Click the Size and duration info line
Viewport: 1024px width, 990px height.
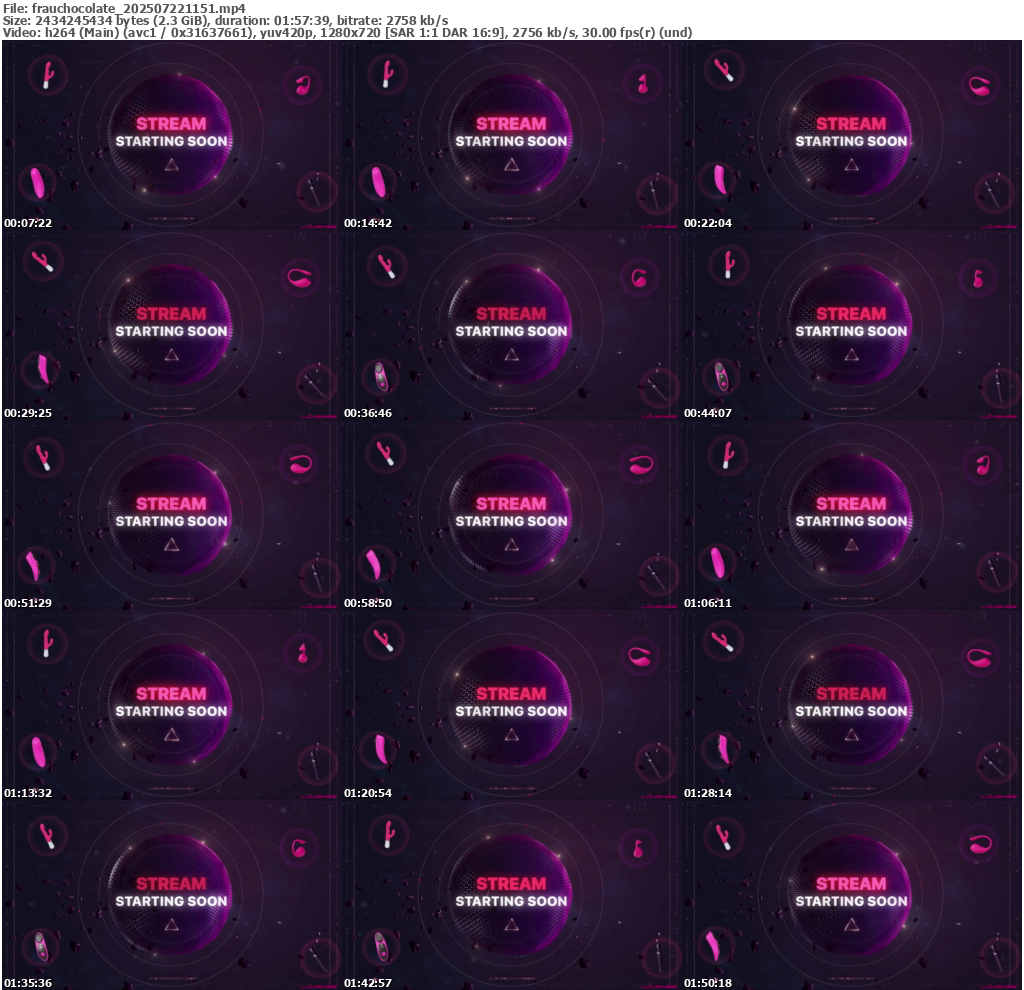click(225, 20)
